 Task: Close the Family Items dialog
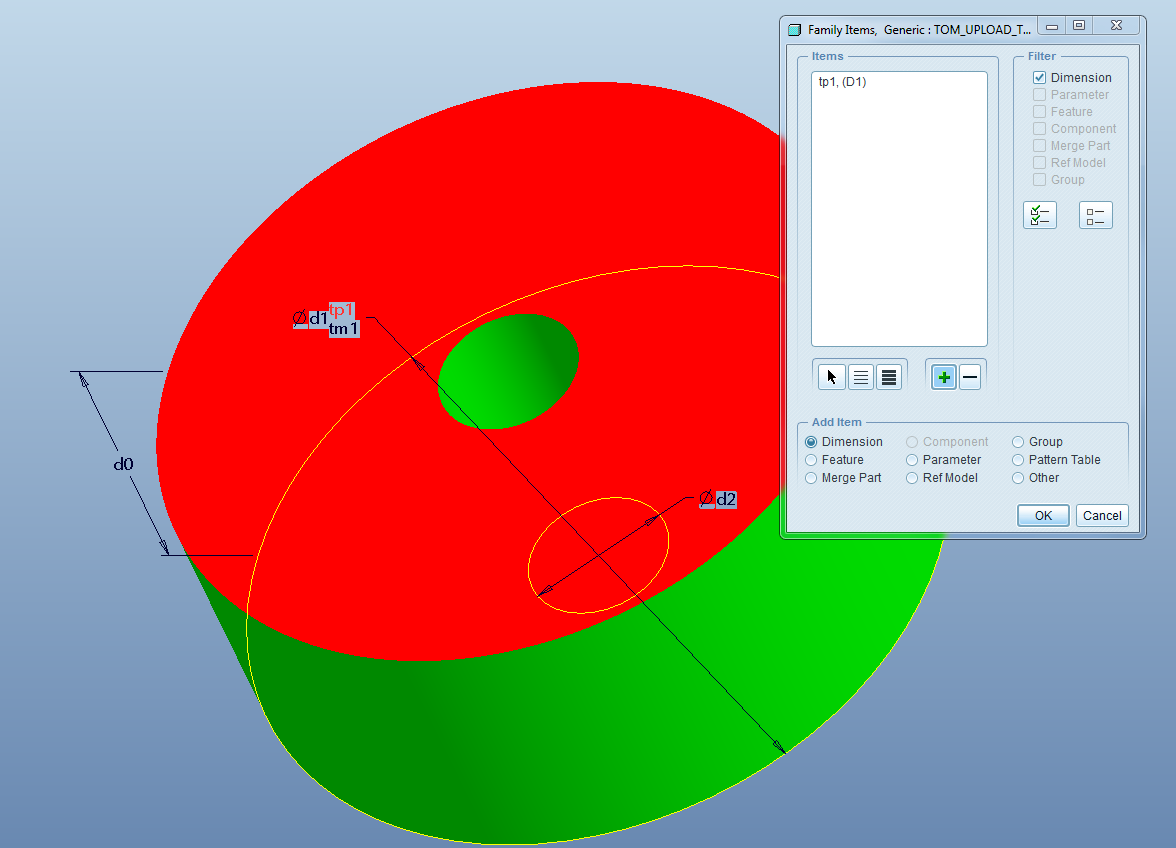pos(1116,26)
